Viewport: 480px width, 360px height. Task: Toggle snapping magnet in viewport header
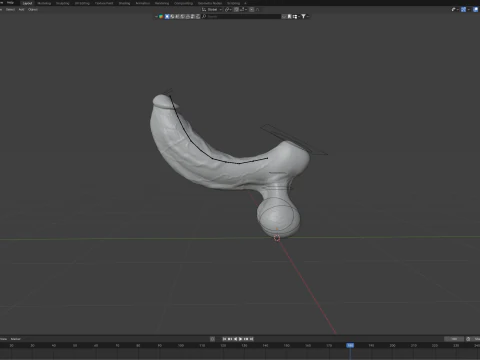236,9
